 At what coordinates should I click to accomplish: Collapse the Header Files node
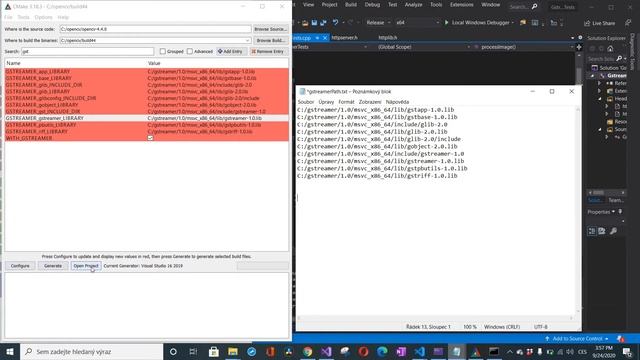click(599, 99)
